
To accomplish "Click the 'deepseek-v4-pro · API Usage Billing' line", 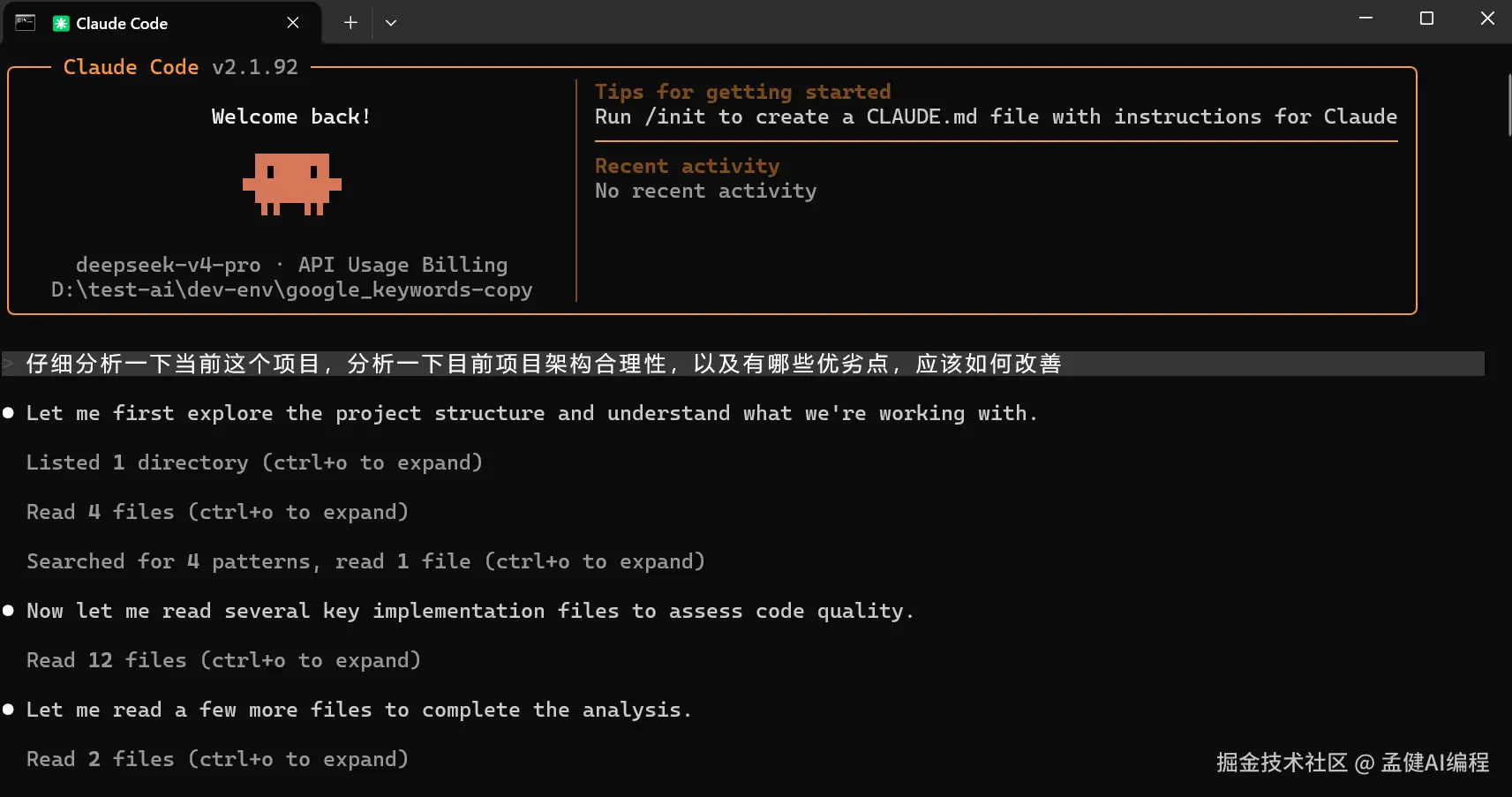I will [291, 265].
